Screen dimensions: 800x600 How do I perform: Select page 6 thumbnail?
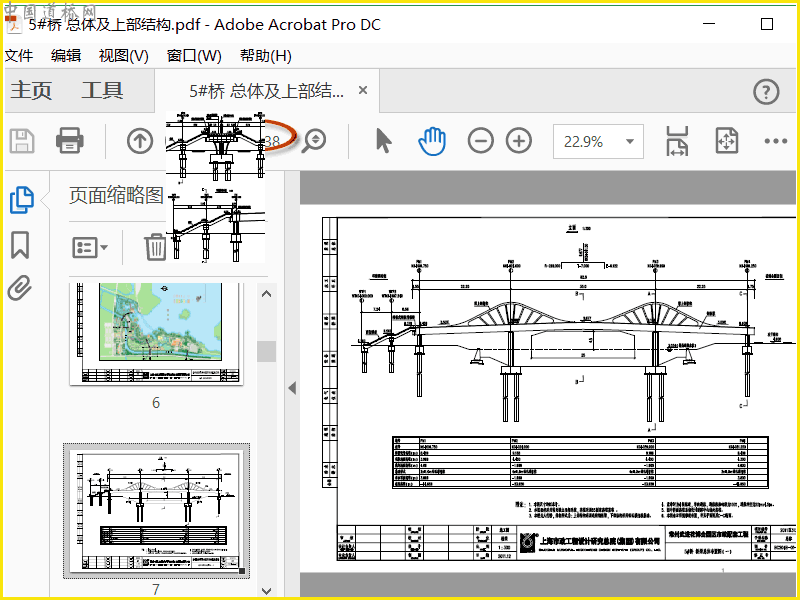(x=156, y=334)
